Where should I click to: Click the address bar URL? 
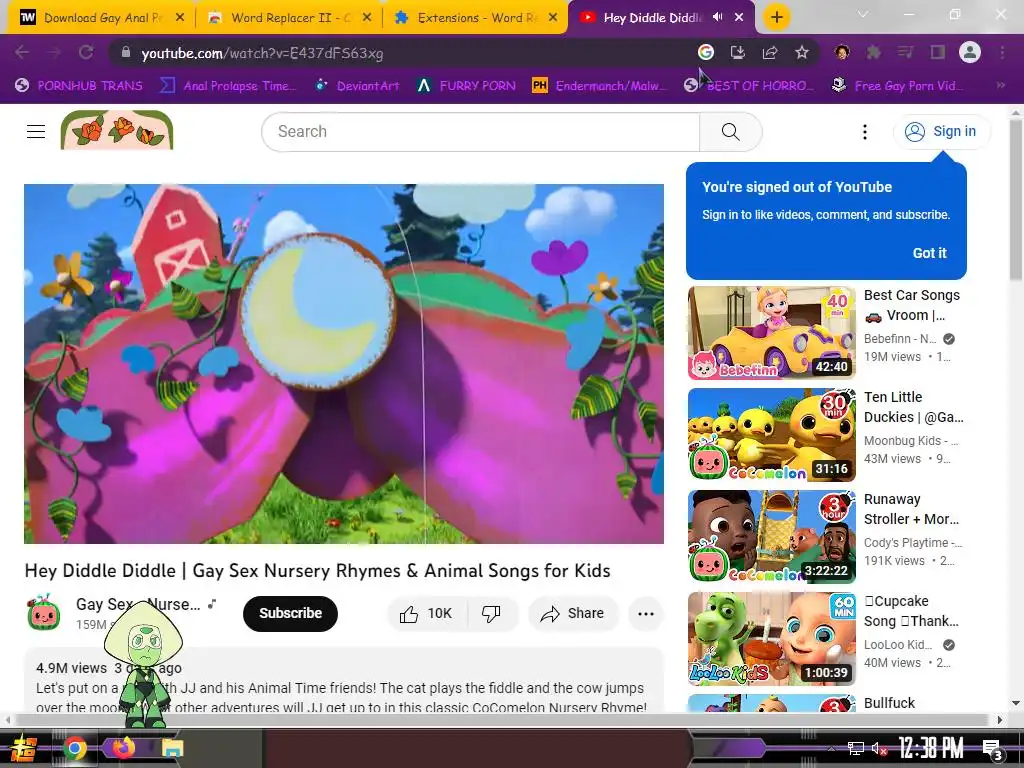coord(262,53)
